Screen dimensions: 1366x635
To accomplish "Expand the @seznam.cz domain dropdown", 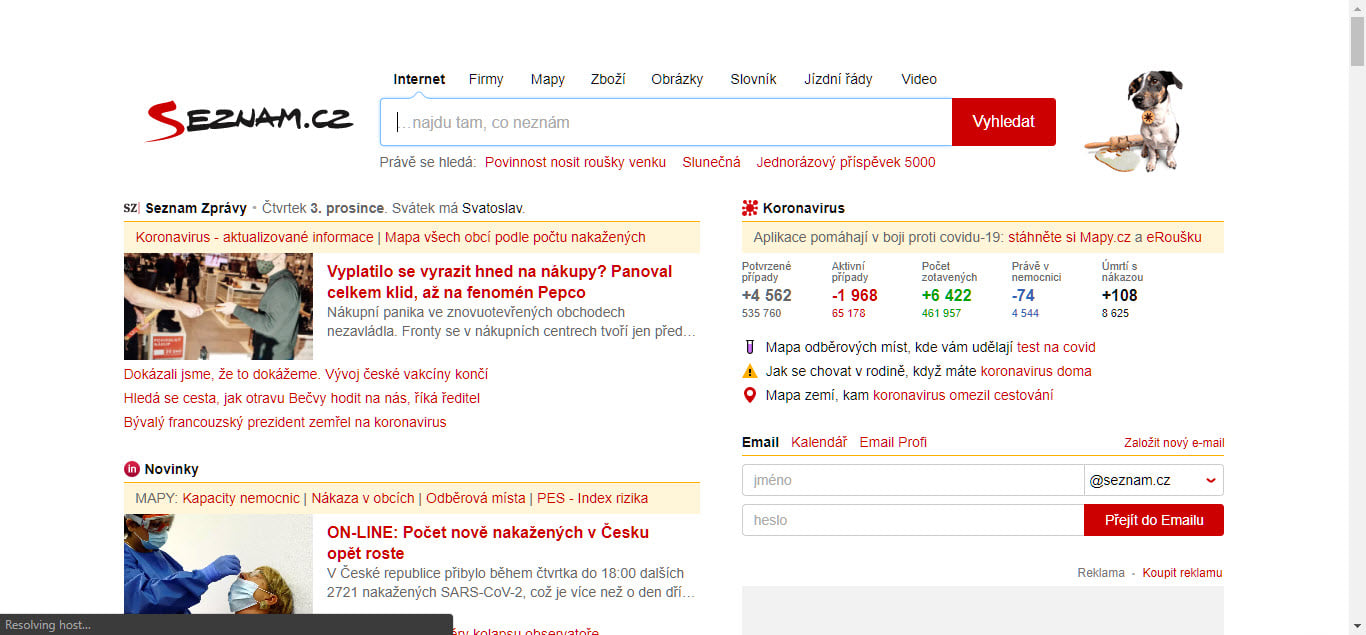I will coord(1154,480).
